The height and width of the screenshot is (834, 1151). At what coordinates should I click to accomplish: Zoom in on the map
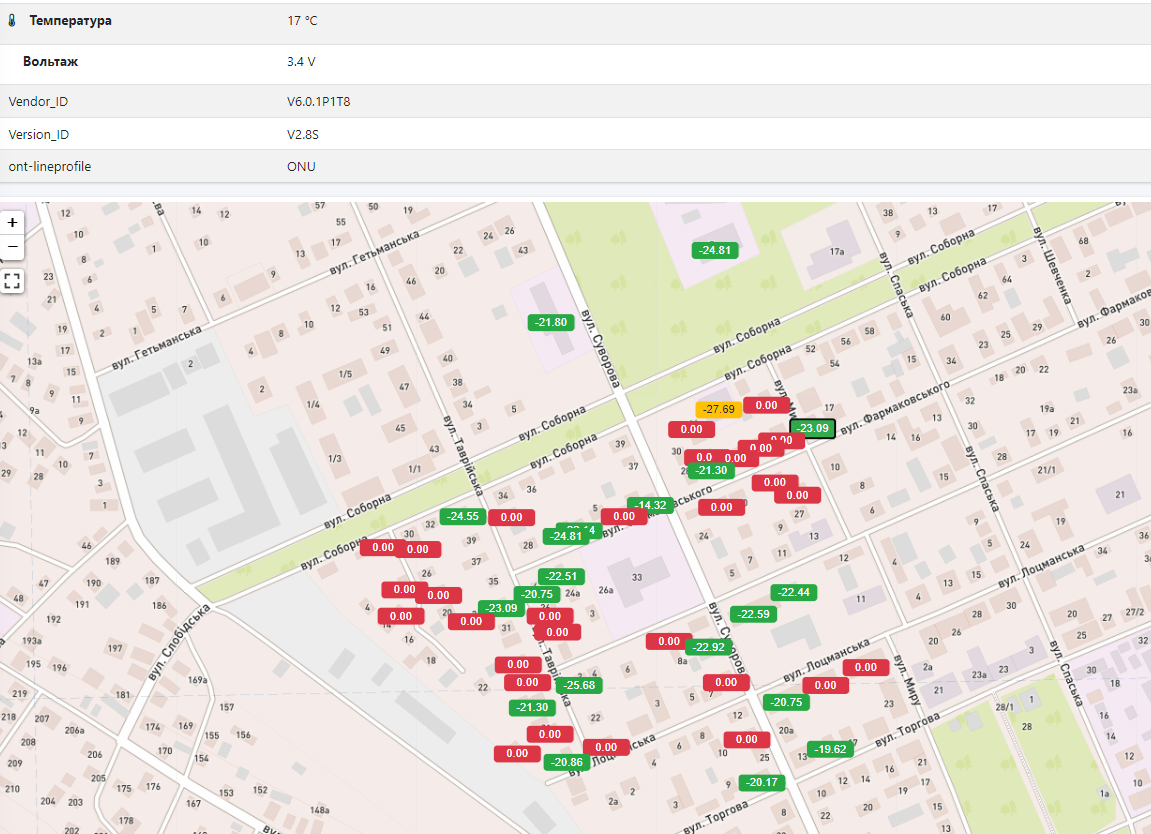(x=12, y=222)
